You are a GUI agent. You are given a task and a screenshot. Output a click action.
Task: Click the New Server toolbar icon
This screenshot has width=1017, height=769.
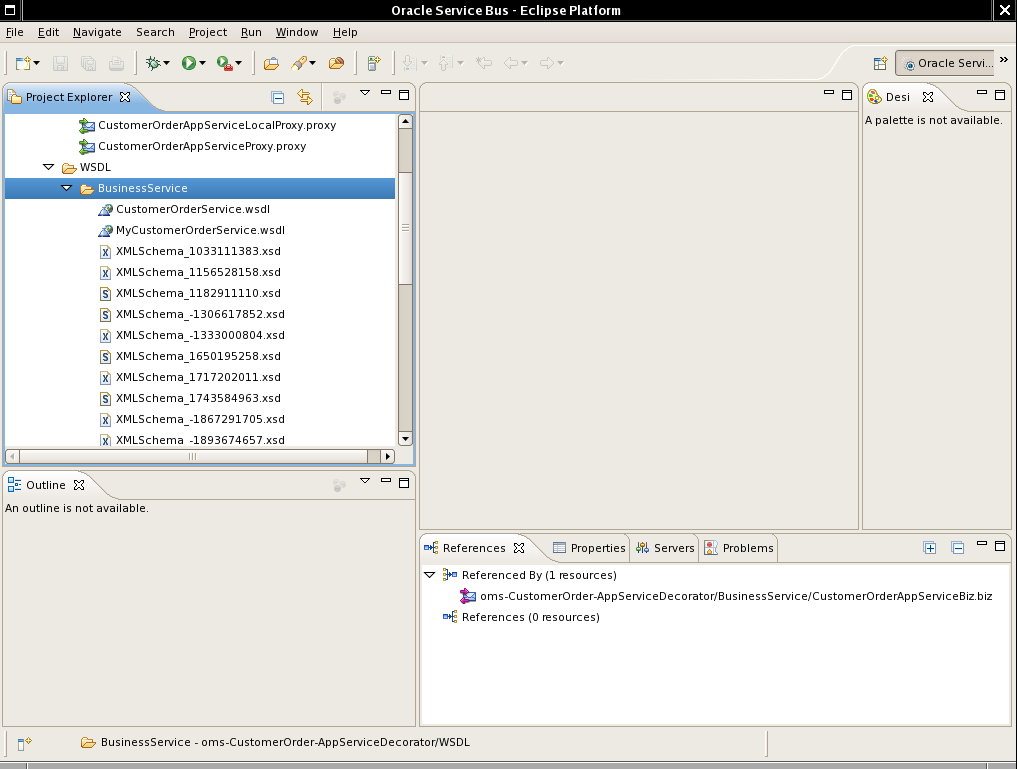click(x=374, y=63)
